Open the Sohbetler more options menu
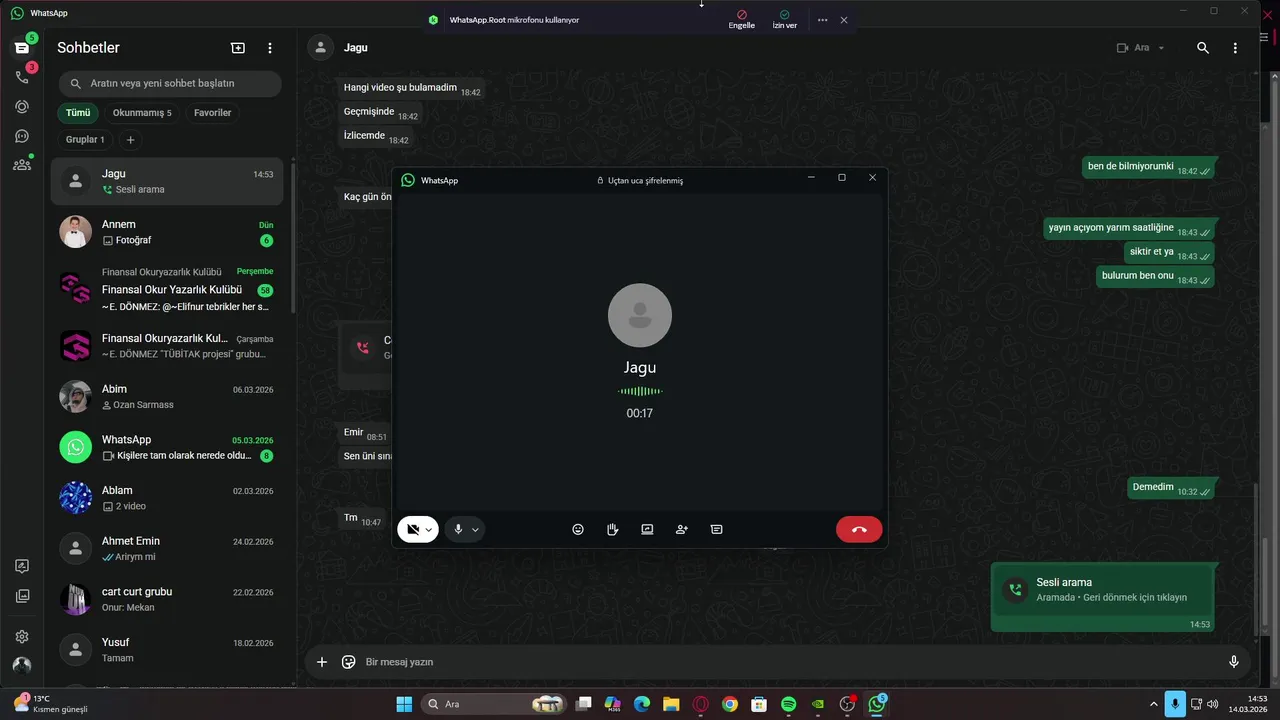The image size is (1280, 720). tap(270, 48)
